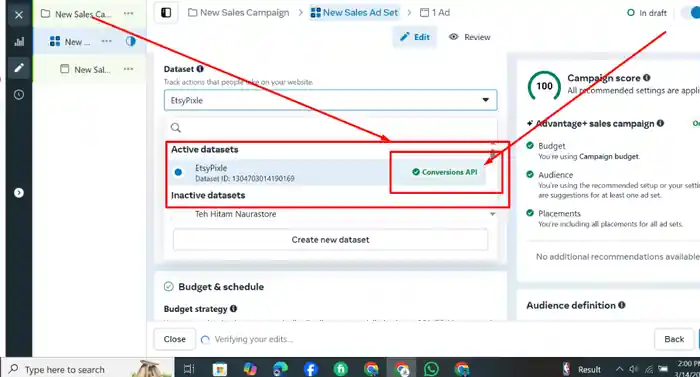
Task: Show the Campaign score info icon
Action: (x=646, y=78)
